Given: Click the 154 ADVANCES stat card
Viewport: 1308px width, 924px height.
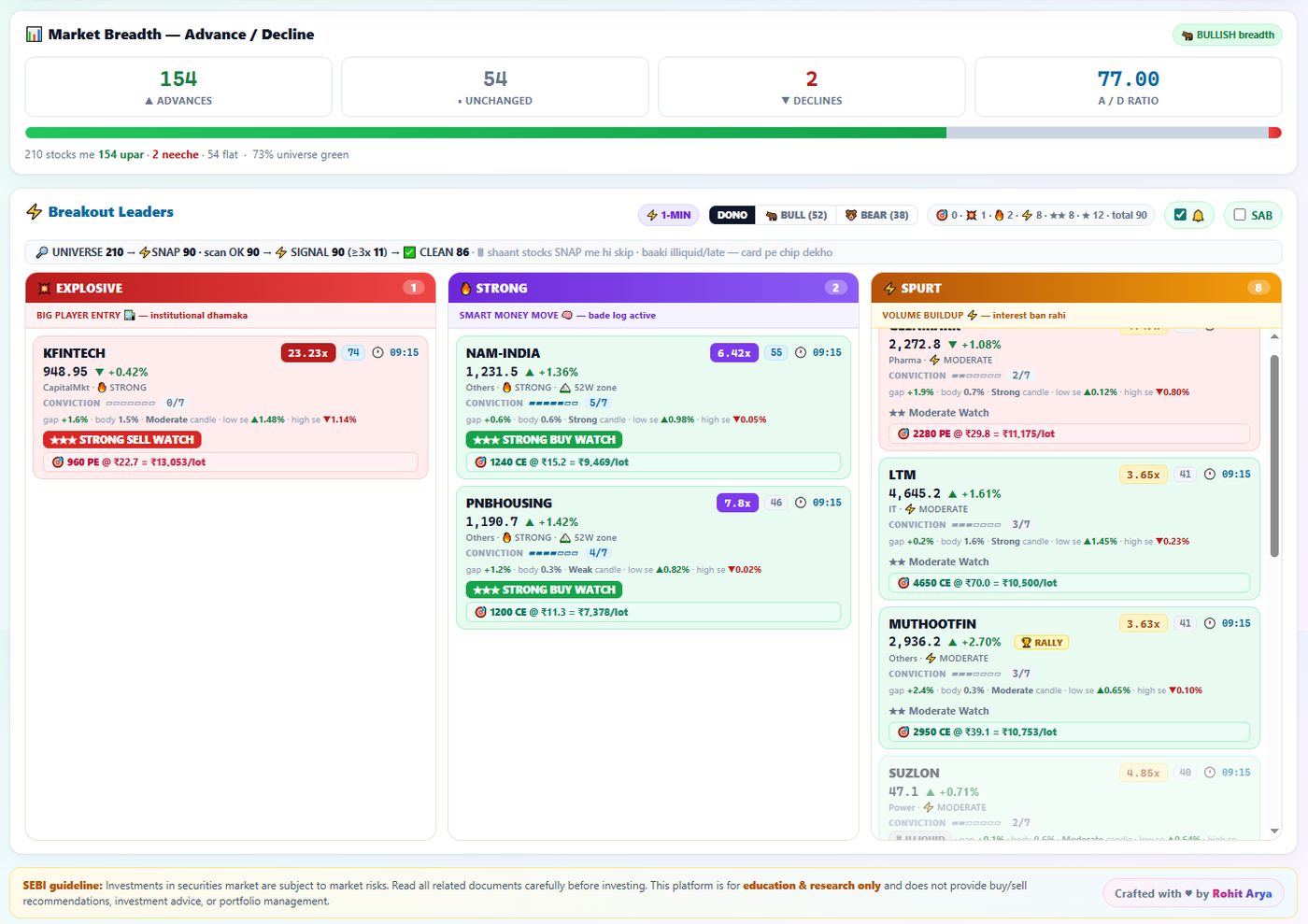Looking at the screenshot, I should (178, 87).
